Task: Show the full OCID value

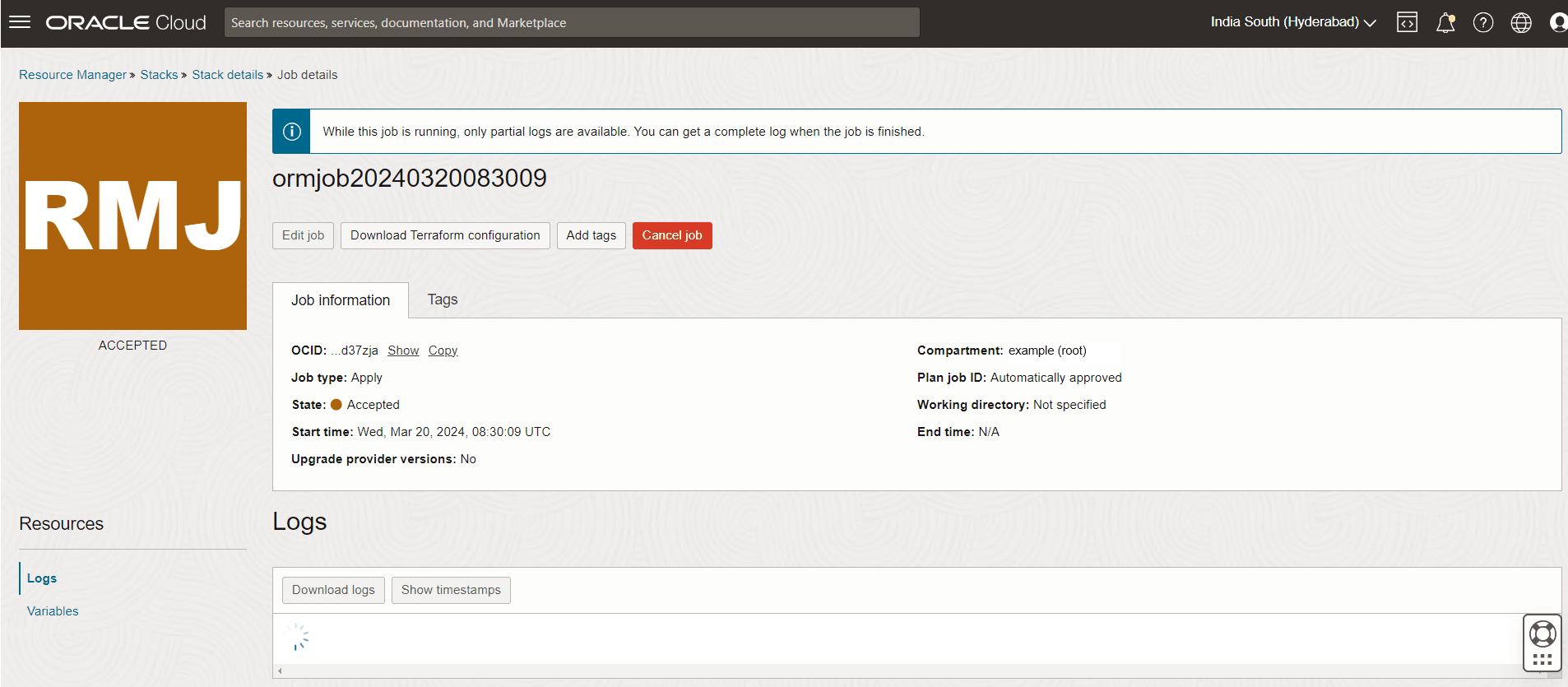Action: pos(403,350)
